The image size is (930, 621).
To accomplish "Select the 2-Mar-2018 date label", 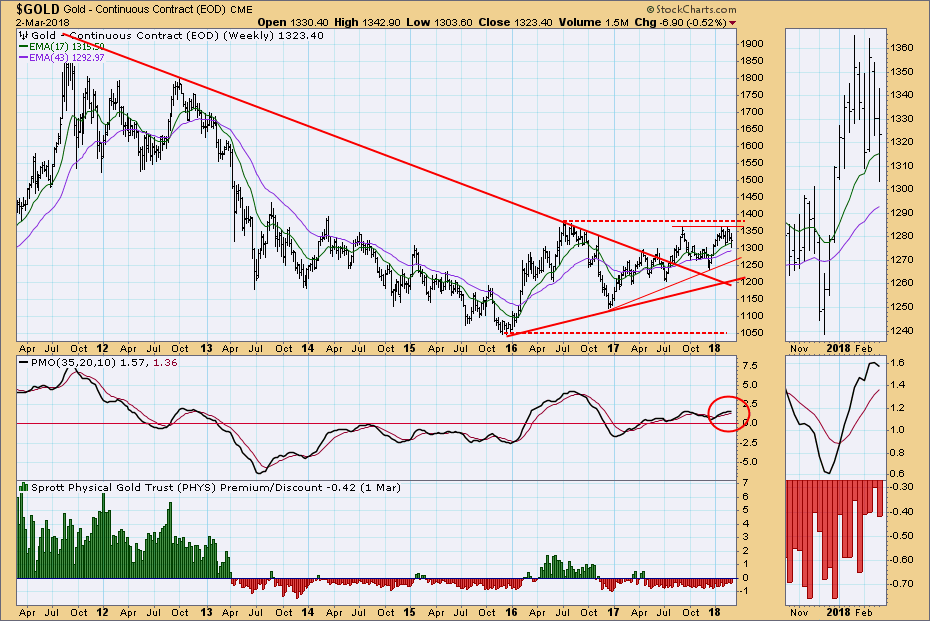I will tap(42, 23).
